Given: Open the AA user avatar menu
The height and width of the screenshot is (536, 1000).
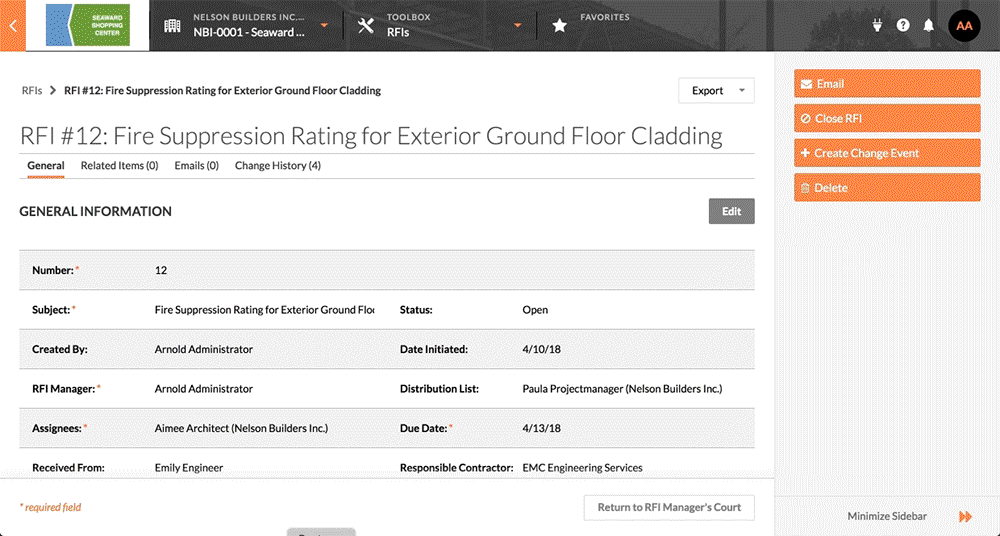Looking at the screenshot, I should point(964,26).
